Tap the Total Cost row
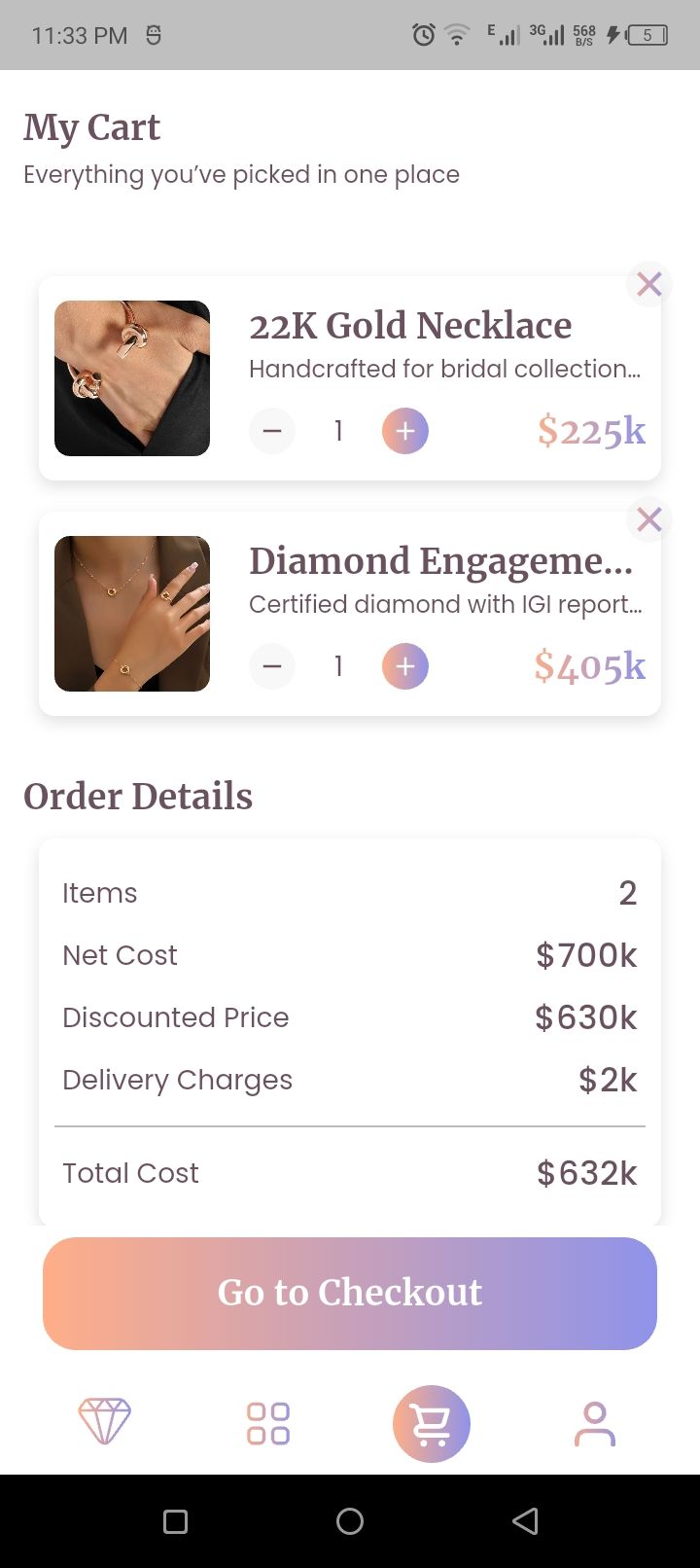The width and height of the screenshot is (700, 1568). [350, 1173]
